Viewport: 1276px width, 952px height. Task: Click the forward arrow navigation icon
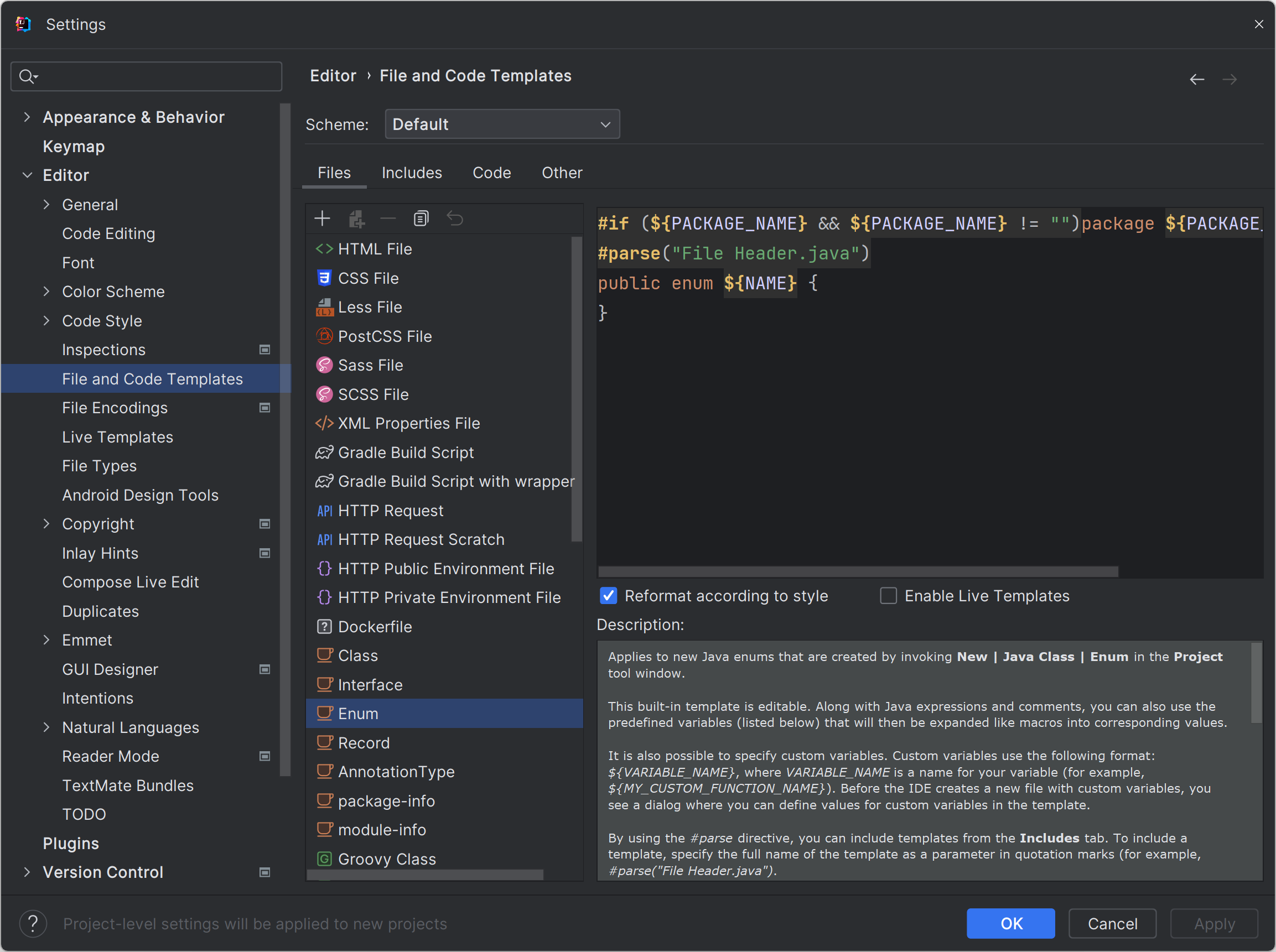point(1230,79)
